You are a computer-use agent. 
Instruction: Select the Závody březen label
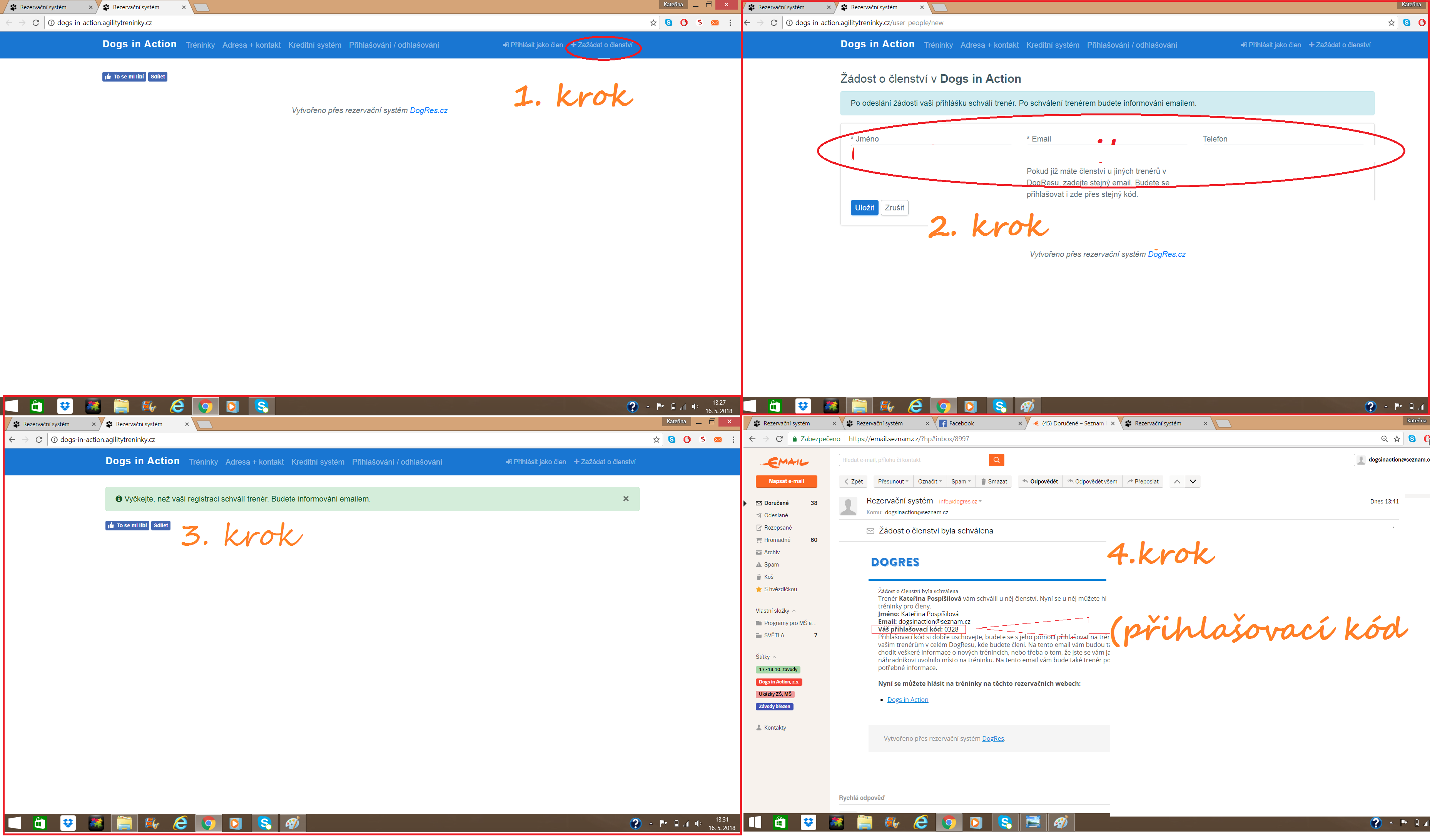coord(774,707)
